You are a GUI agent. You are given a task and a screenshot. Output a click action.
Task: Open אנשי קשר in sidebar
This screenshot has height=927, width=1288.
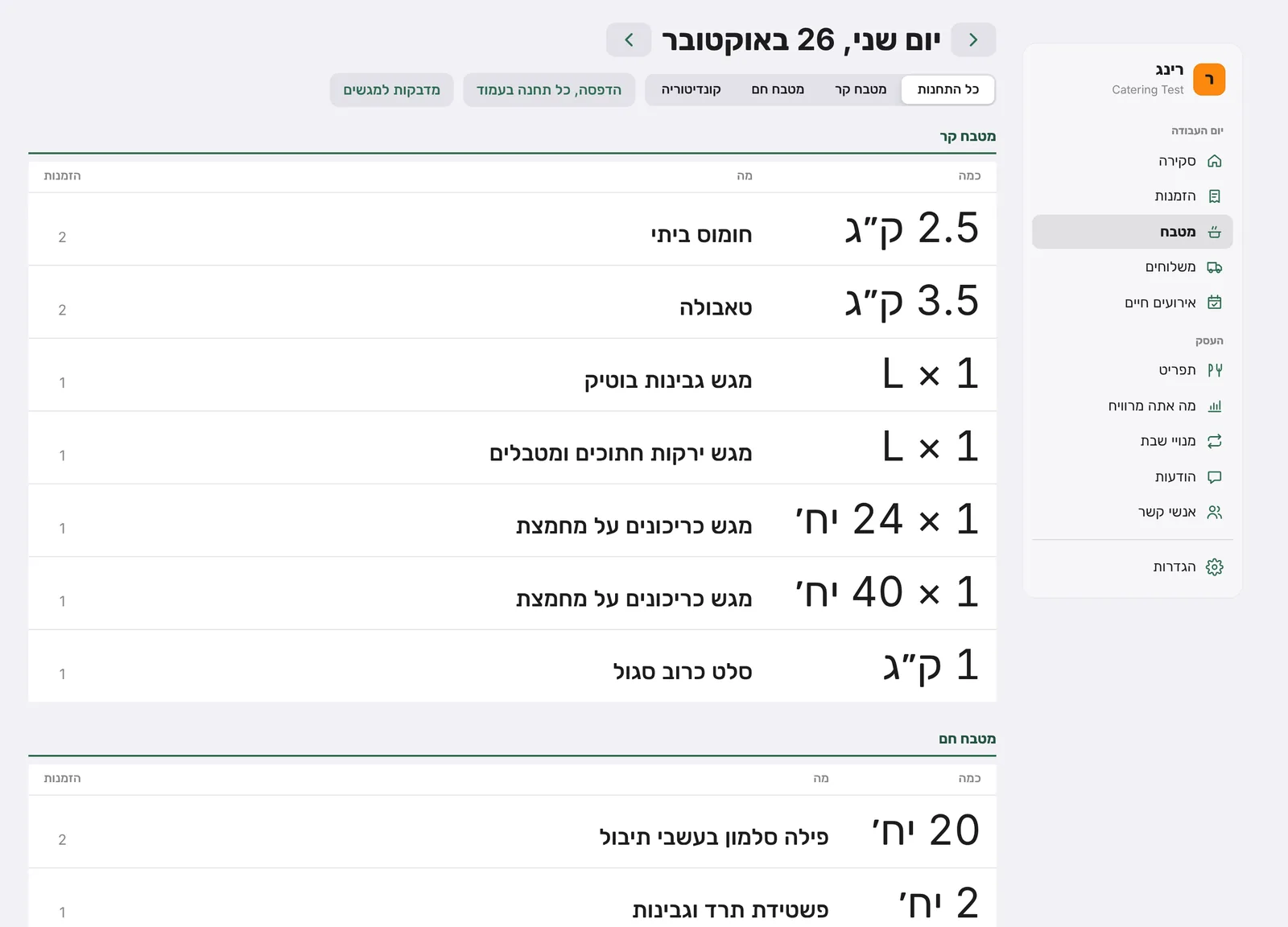click(1133, 512)
